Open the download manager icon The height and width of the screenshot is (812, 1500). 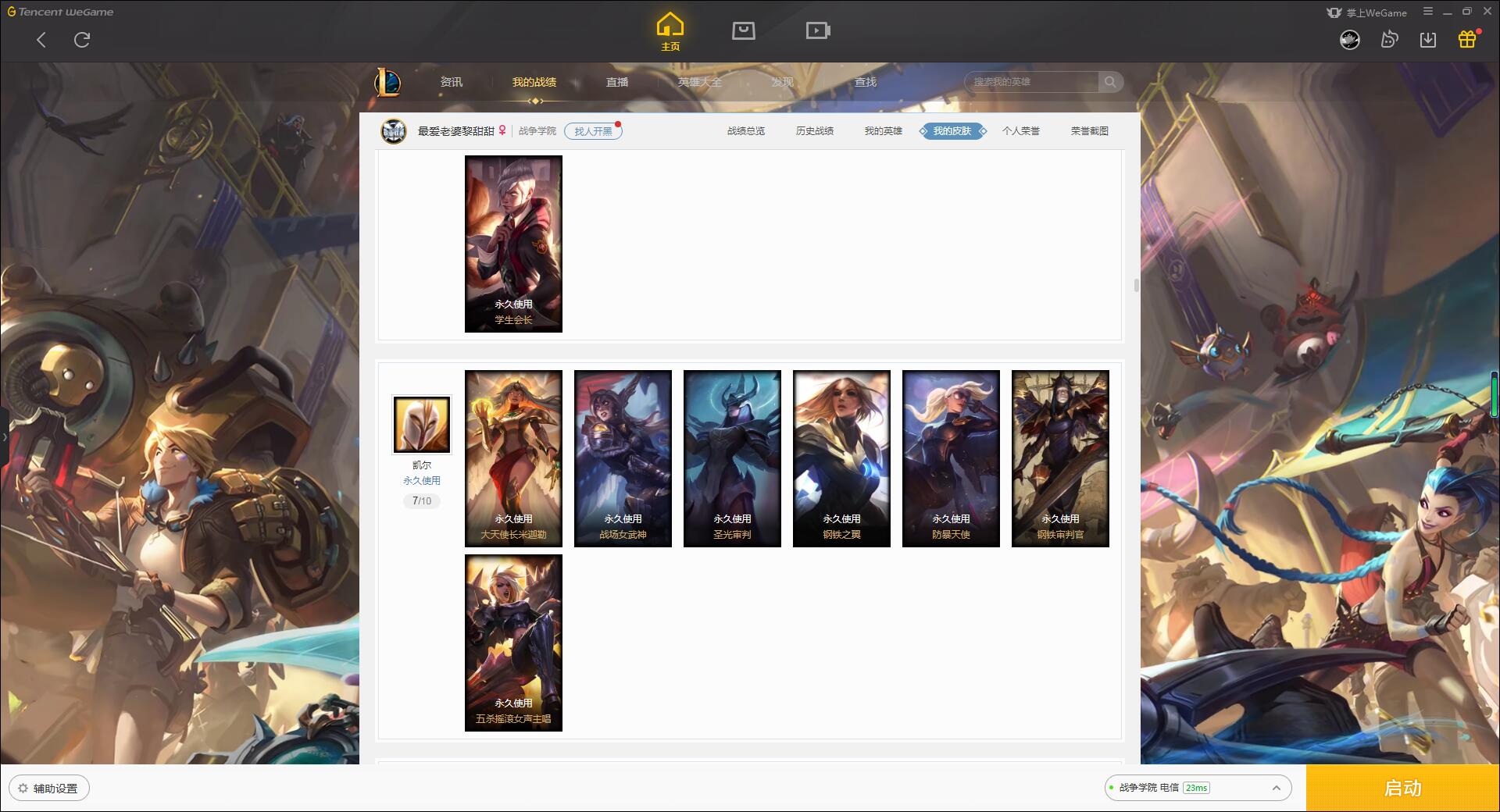tap(1428, 39)
